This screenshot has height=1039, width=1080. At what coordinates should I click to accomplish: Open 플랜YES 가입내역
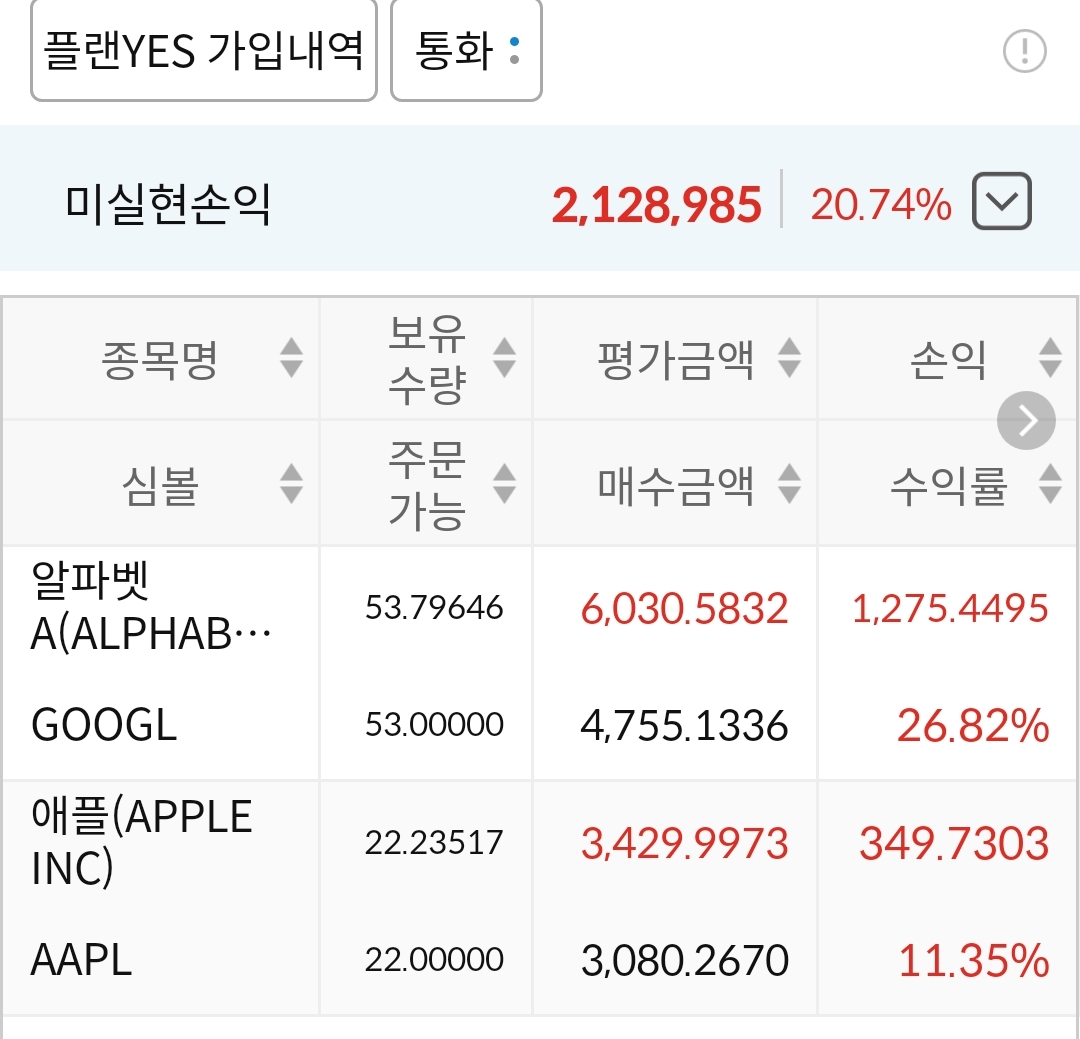(x=204, y=50)
